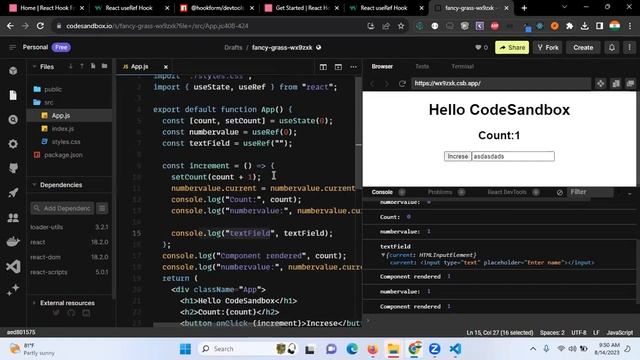Click the hamburger menu beside Personal

[x=12, y=47]
